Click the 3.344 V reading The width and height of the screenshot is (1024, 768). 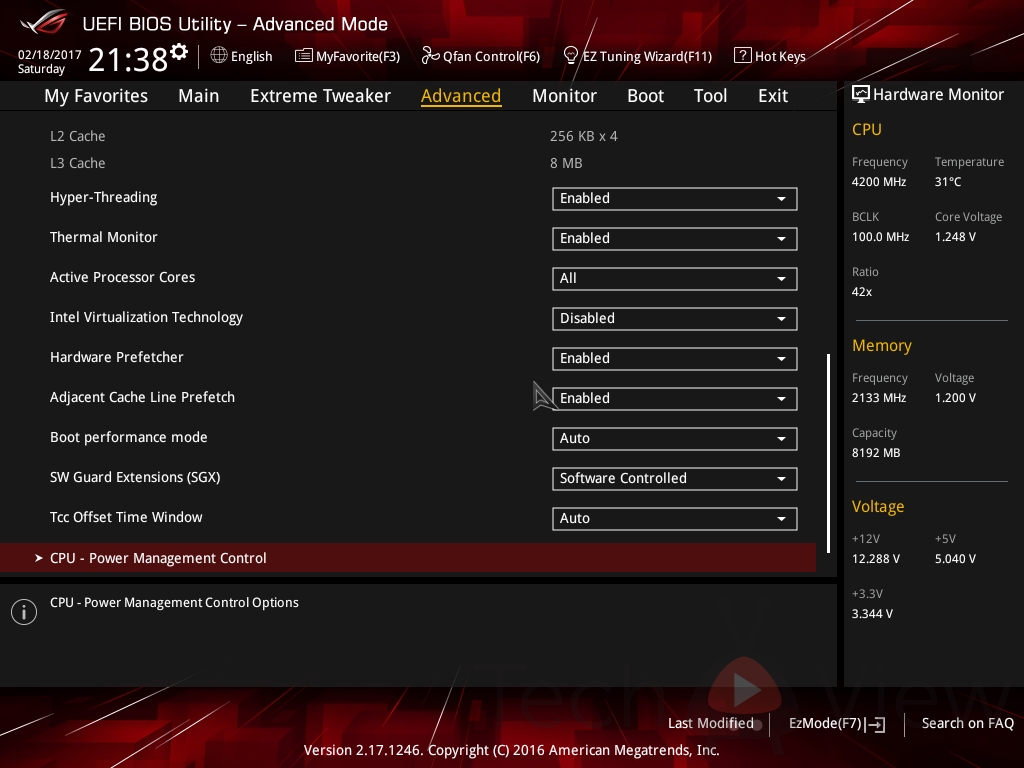pos(872,614)
